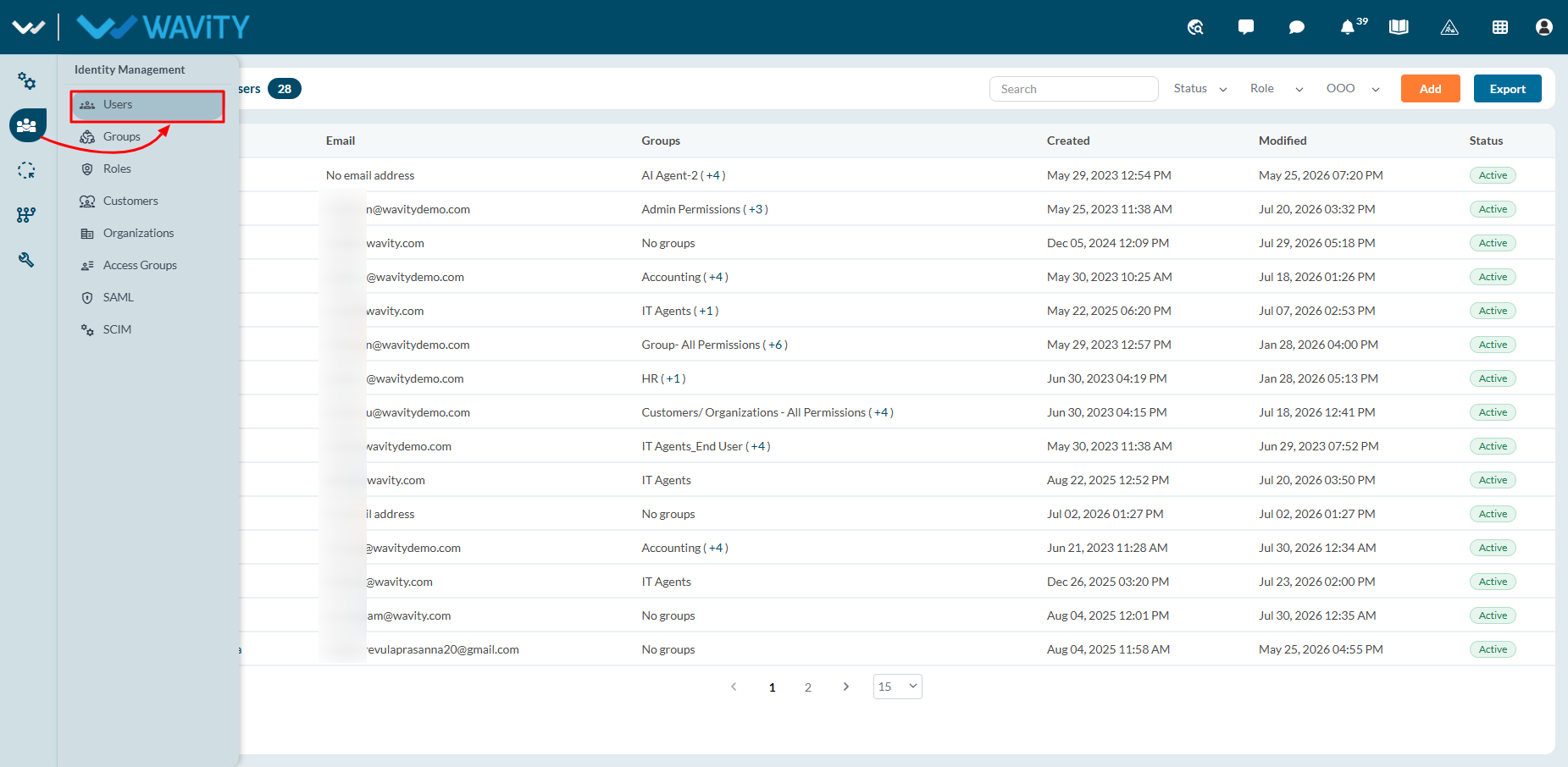Click the SCIM gears icon
This screenshot has width=1568, height=767.
coord(87,330)
